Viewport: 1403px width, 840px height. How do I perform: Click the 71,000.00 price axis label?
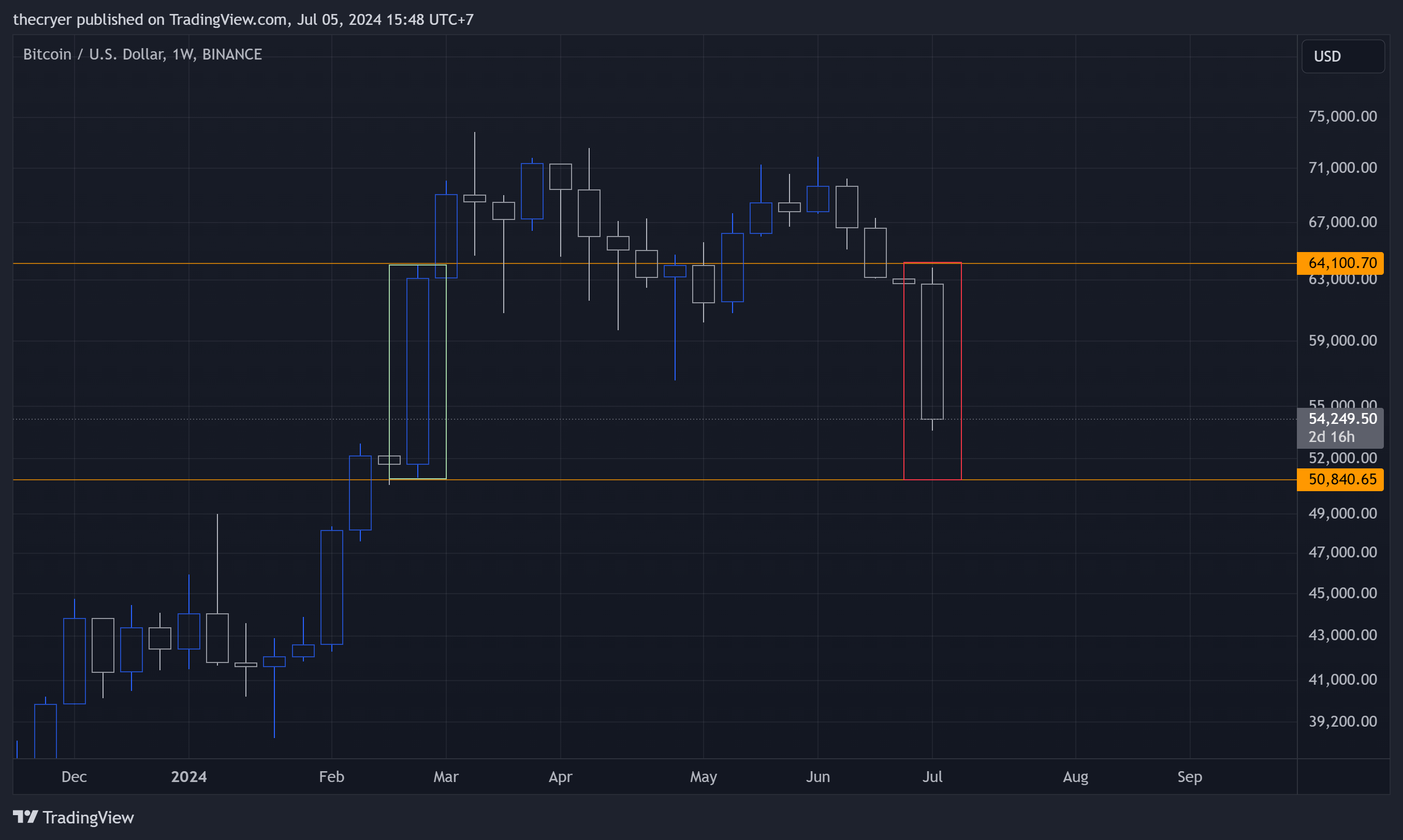(x=1342, y=168)
